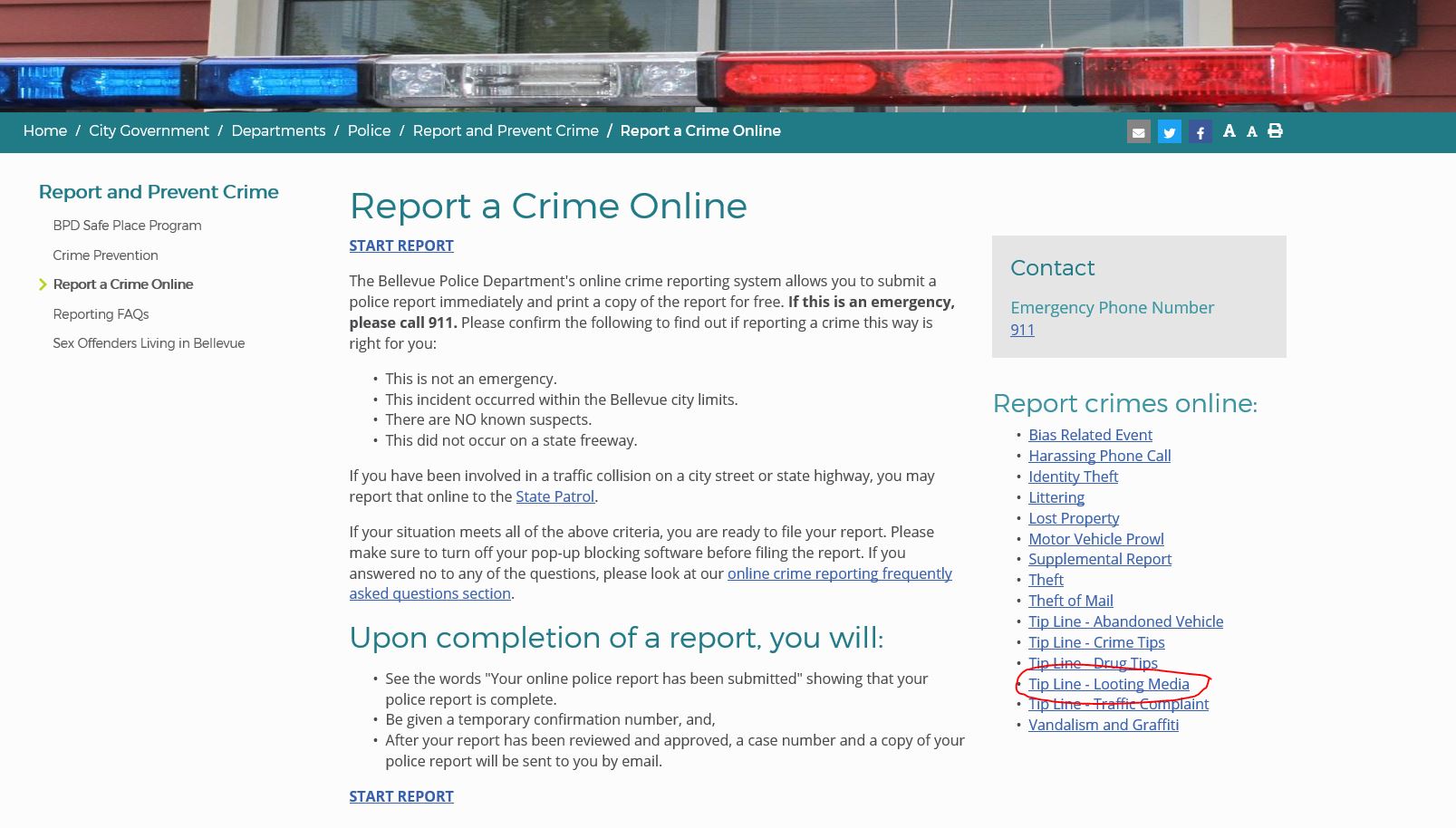The width and height of the screenshot is (1456, 828).
Task: Decrease text size with small A icon
Action: click(x=1251, y=132)
